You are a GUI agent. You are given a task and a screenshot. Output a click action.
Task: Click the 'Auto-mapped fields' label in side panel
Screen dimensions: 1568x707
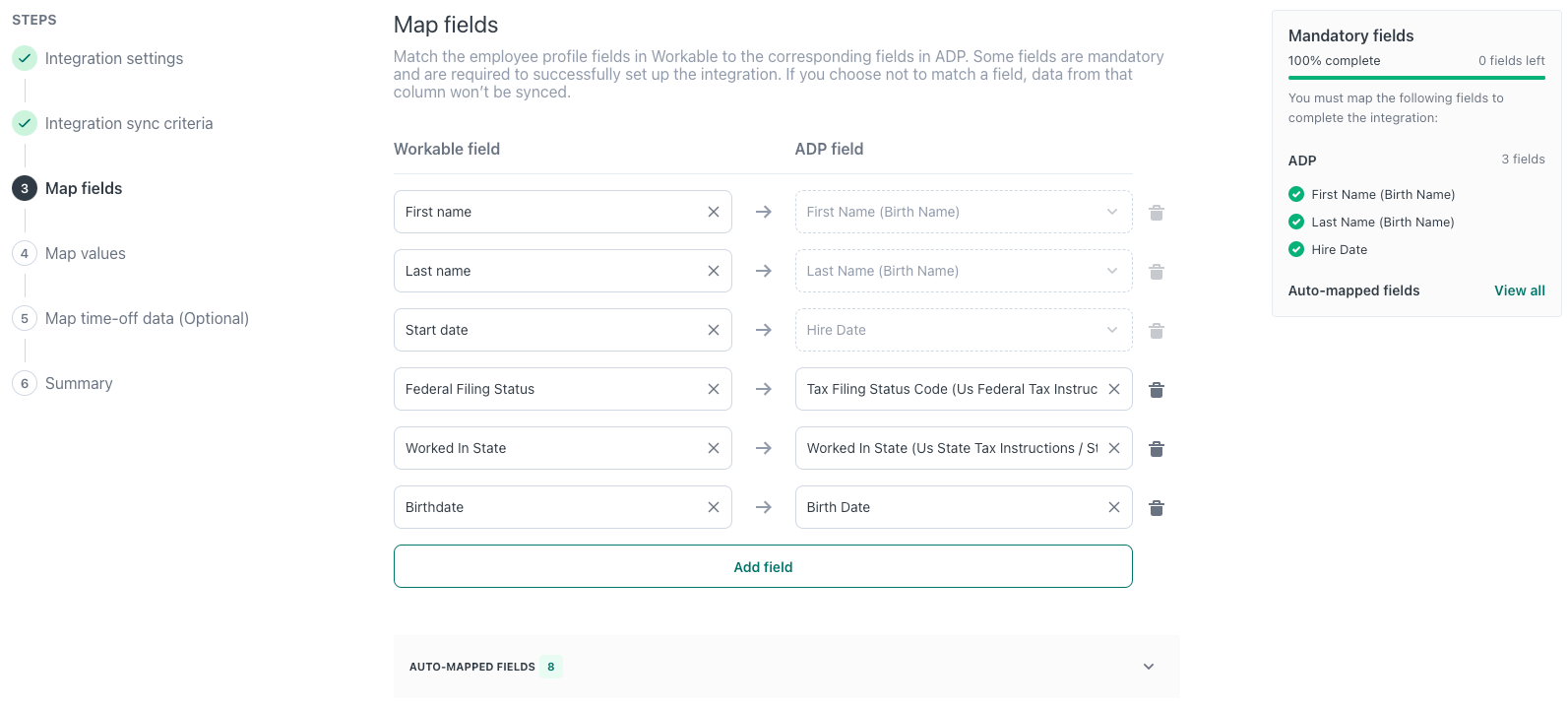1353,290
